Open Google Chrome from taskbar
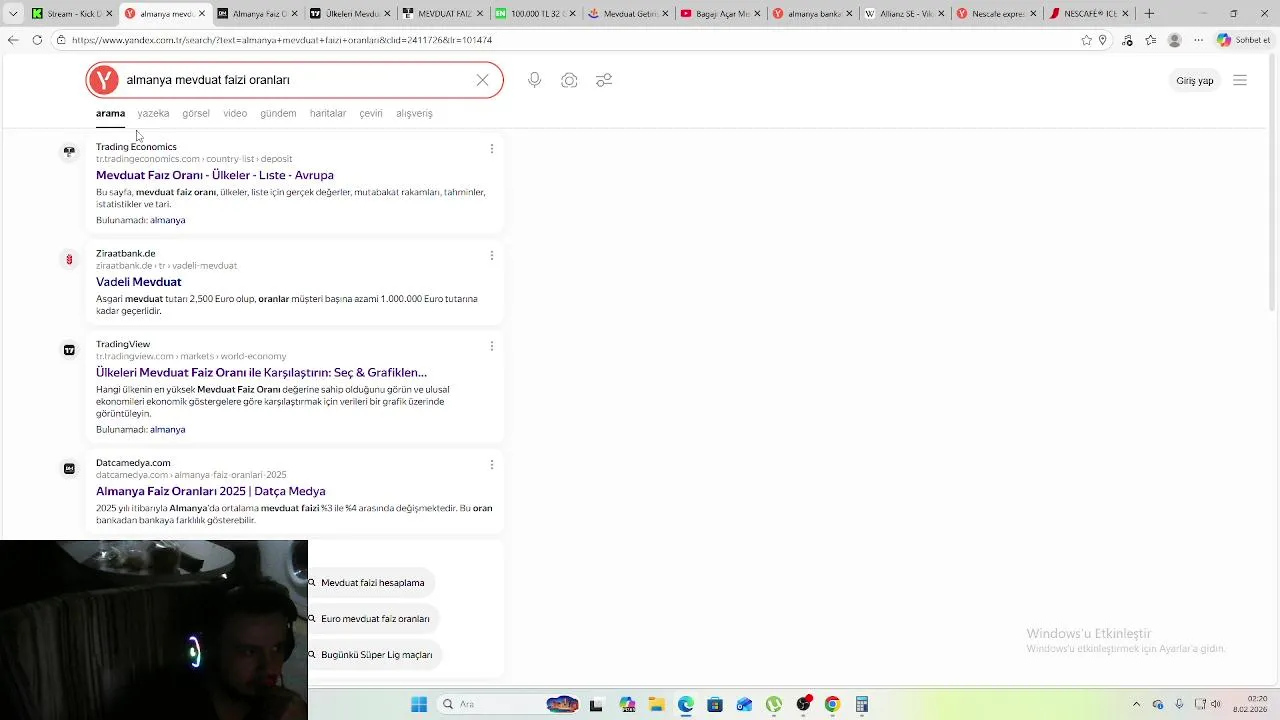The width and height of the screenshot is (1280, 720). click(832, 704)
